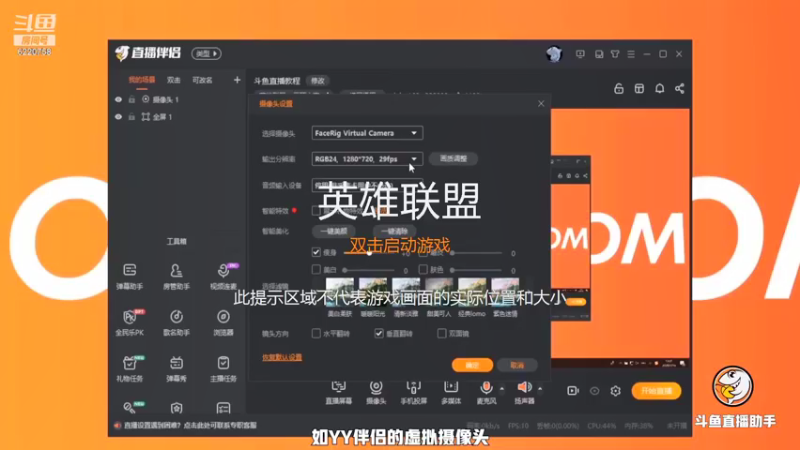Uncheck the 瘦身 checkbox
Screen dimensions: 800x450
pyautogui.click(x=316, y=252)
